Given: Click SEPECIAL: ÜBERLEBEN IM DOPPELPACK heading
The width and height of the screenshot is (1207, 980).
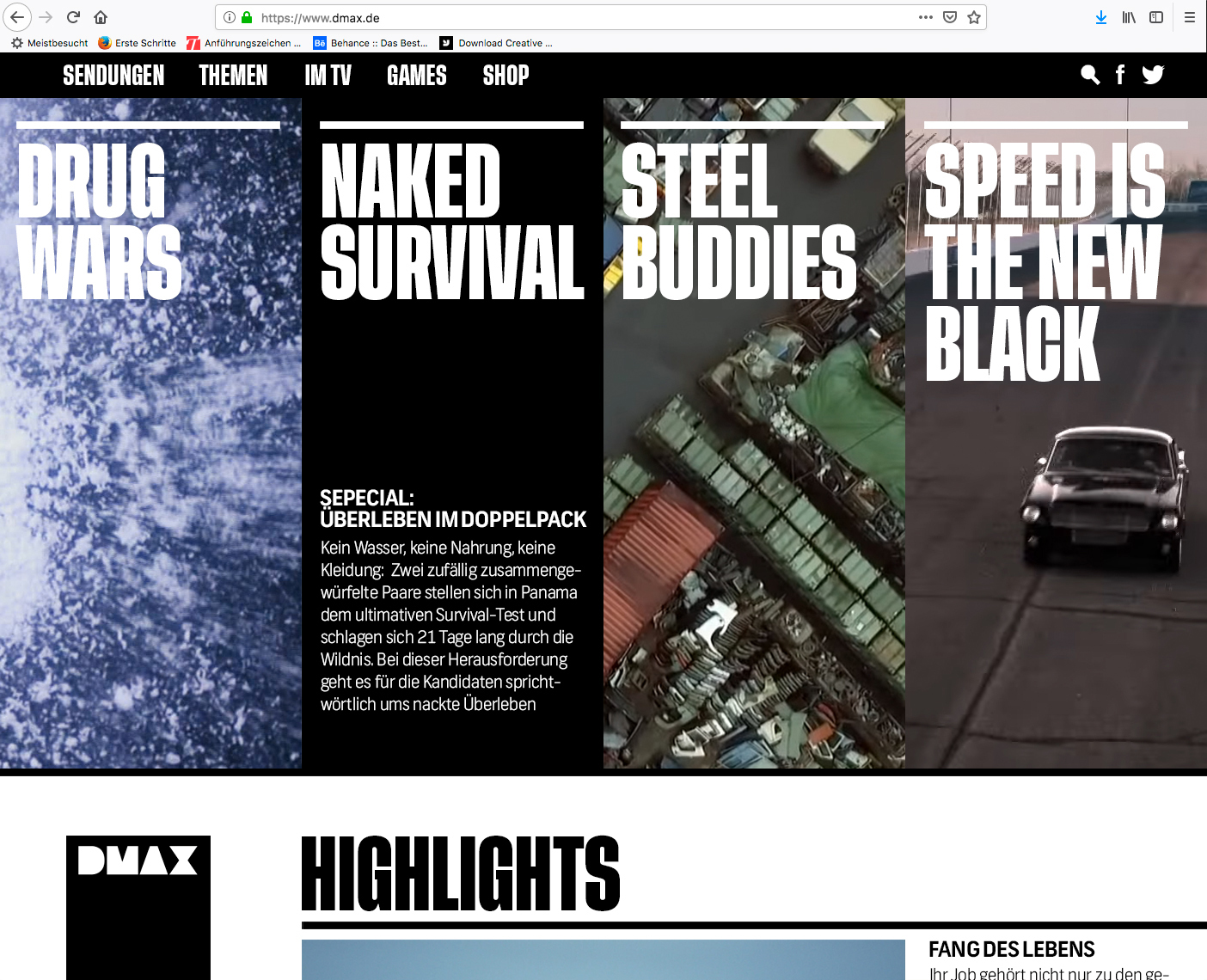Looking at the screenshot, I should (x=453, y=508).
